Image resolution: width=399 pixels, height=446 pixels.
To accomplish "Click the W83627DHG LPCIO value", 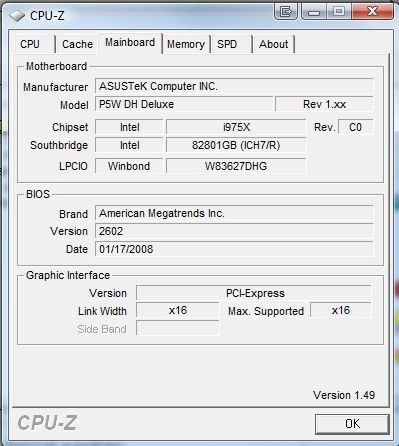I will pyautogui.click(x=236, y=166).
